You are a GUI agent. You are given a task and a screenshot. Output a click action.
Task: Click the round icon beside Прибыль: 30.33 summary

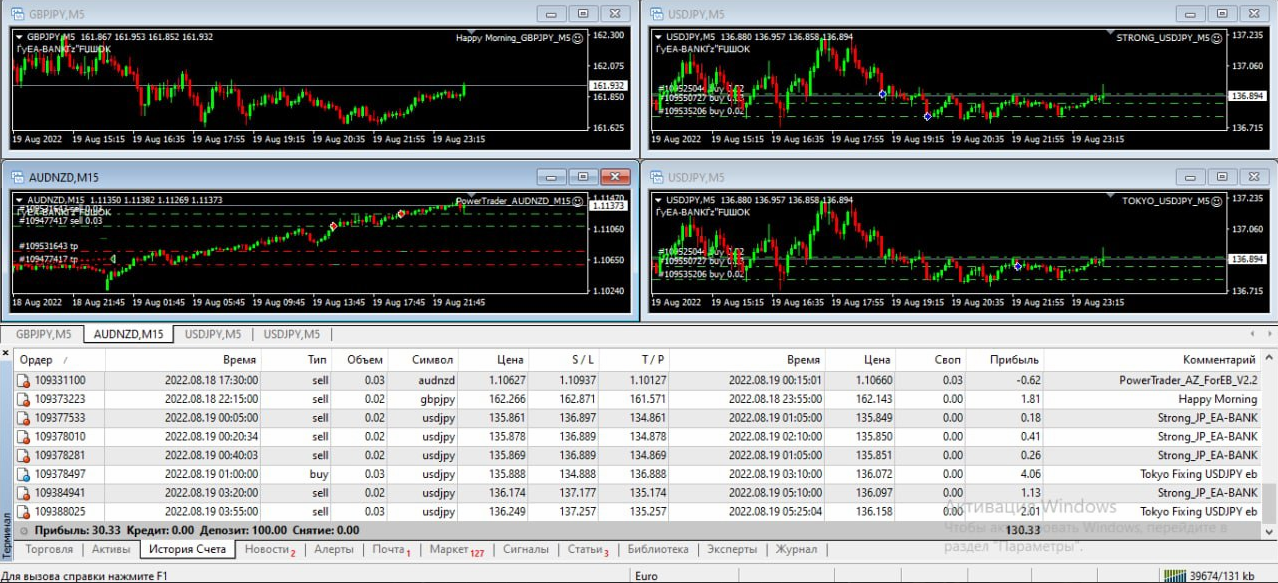click(x=24, y=530)
